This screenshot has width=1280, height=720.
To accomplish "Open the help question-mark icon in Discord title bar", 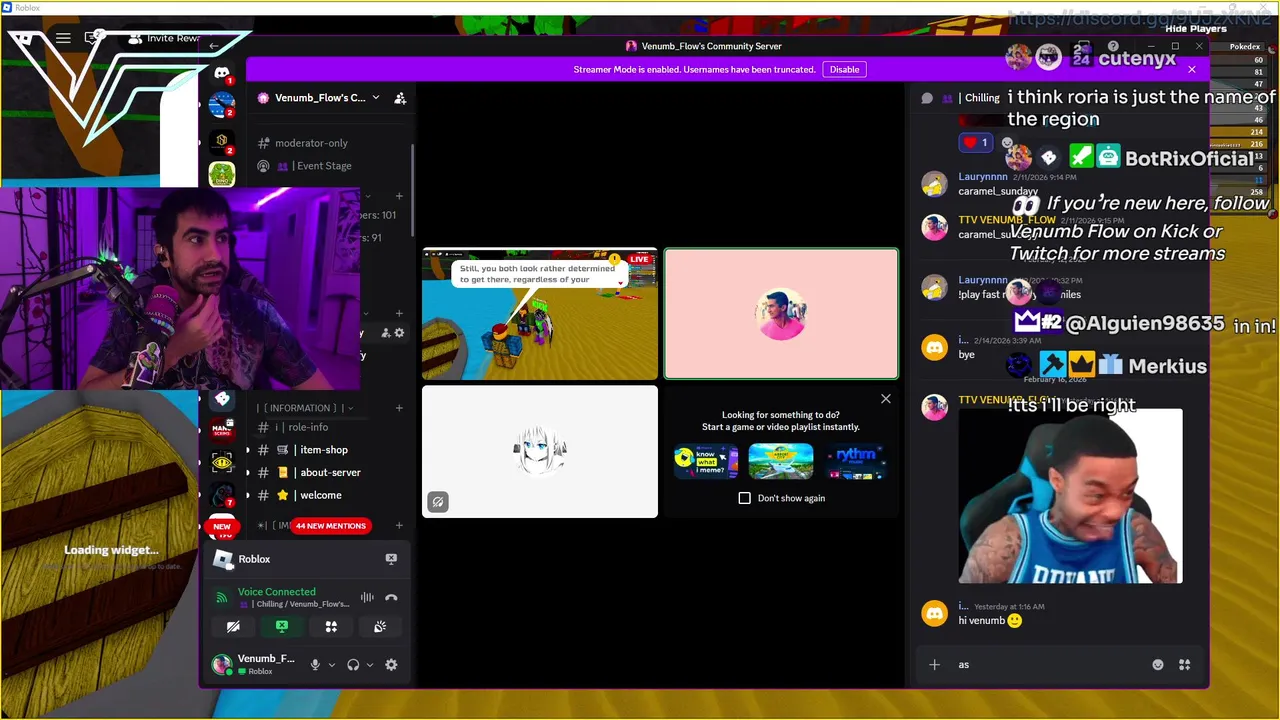I will coord(1113,46).
